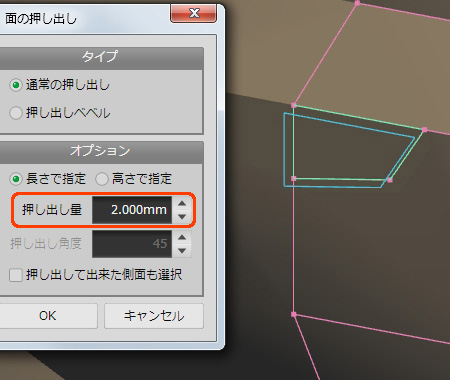Click the タイプ section header
Screen dimensions: 450x380
click(x=100, y=57)
